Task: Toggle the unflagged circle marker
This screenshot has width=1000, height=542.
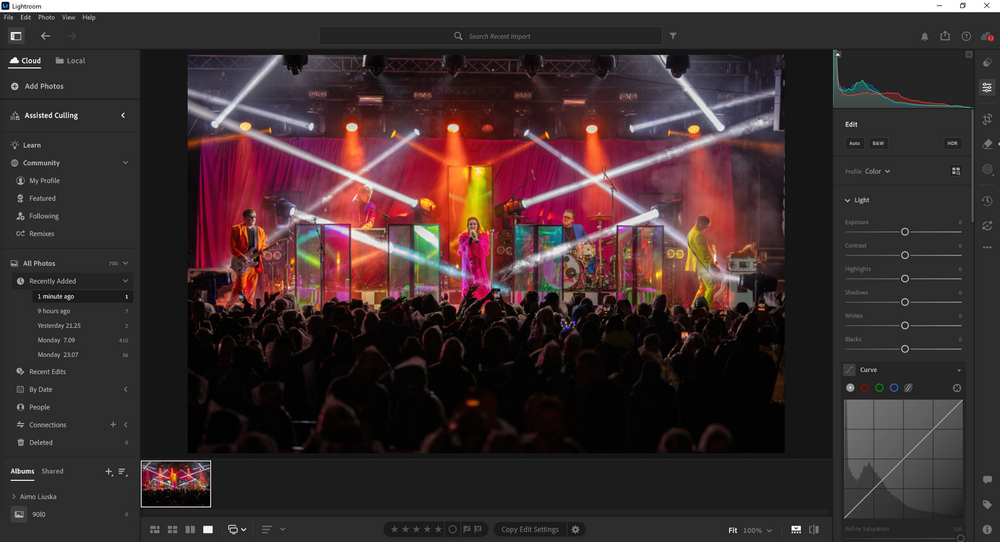Action: [453, 529]
